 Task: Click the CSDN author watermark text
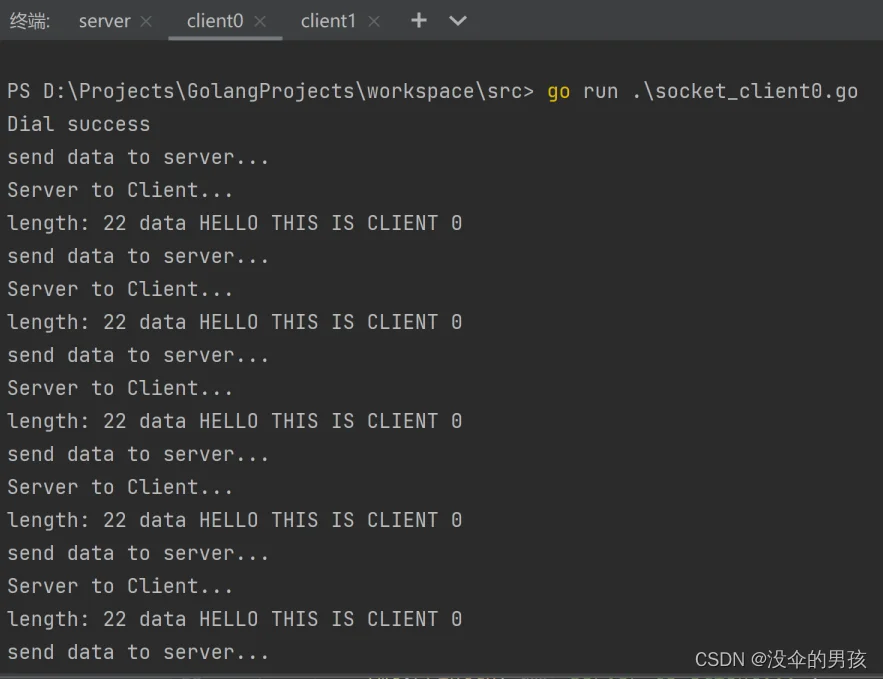tap(781, 659)
